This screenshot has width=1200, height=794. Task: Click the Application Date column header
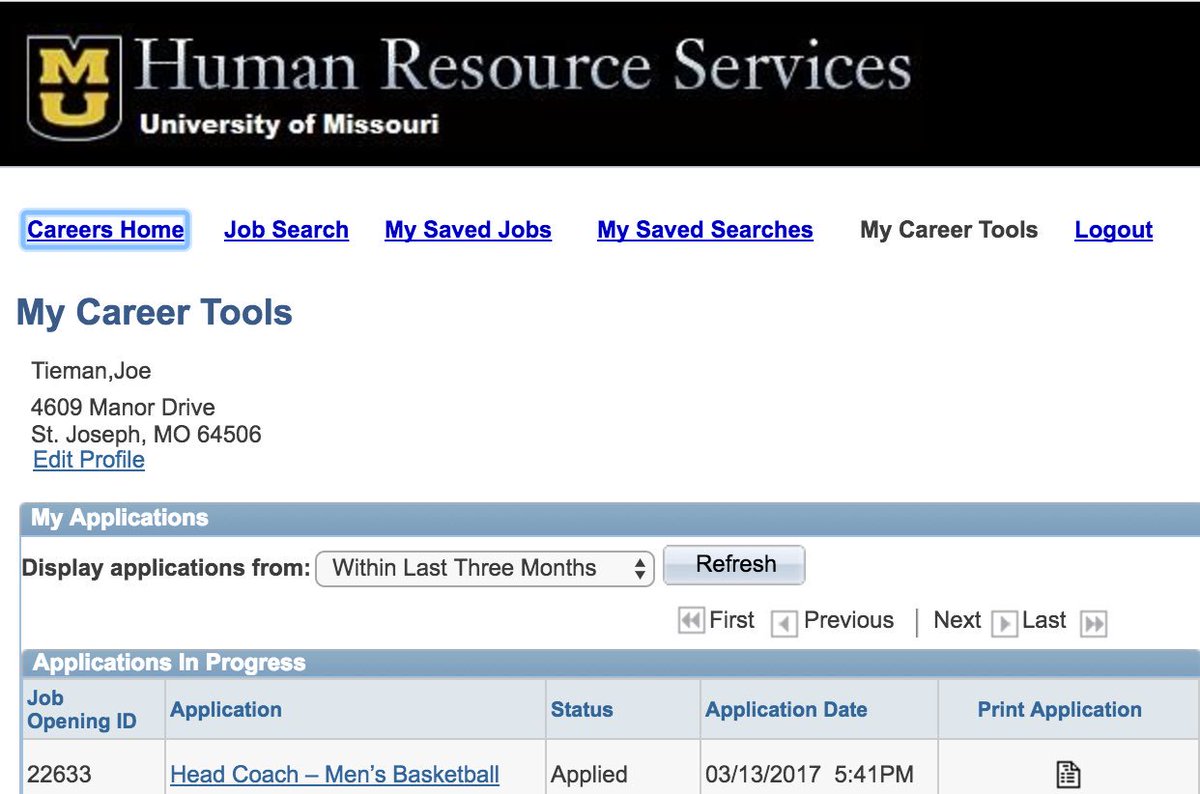point(786,710)
